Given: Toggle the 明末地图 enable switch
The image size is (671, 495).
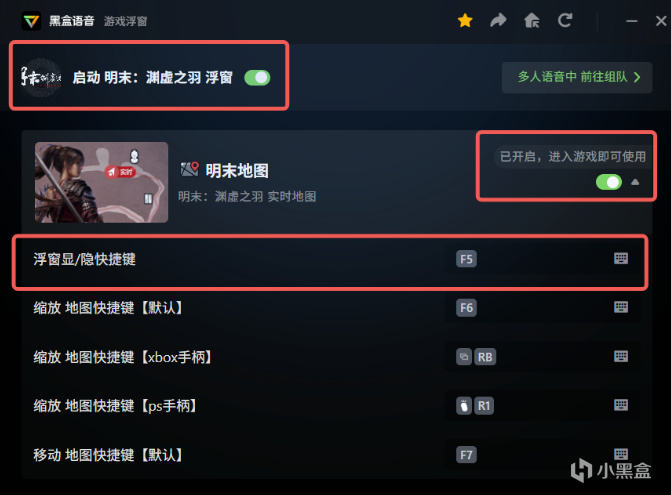Looking at the screenshot, I should (609, 182).
